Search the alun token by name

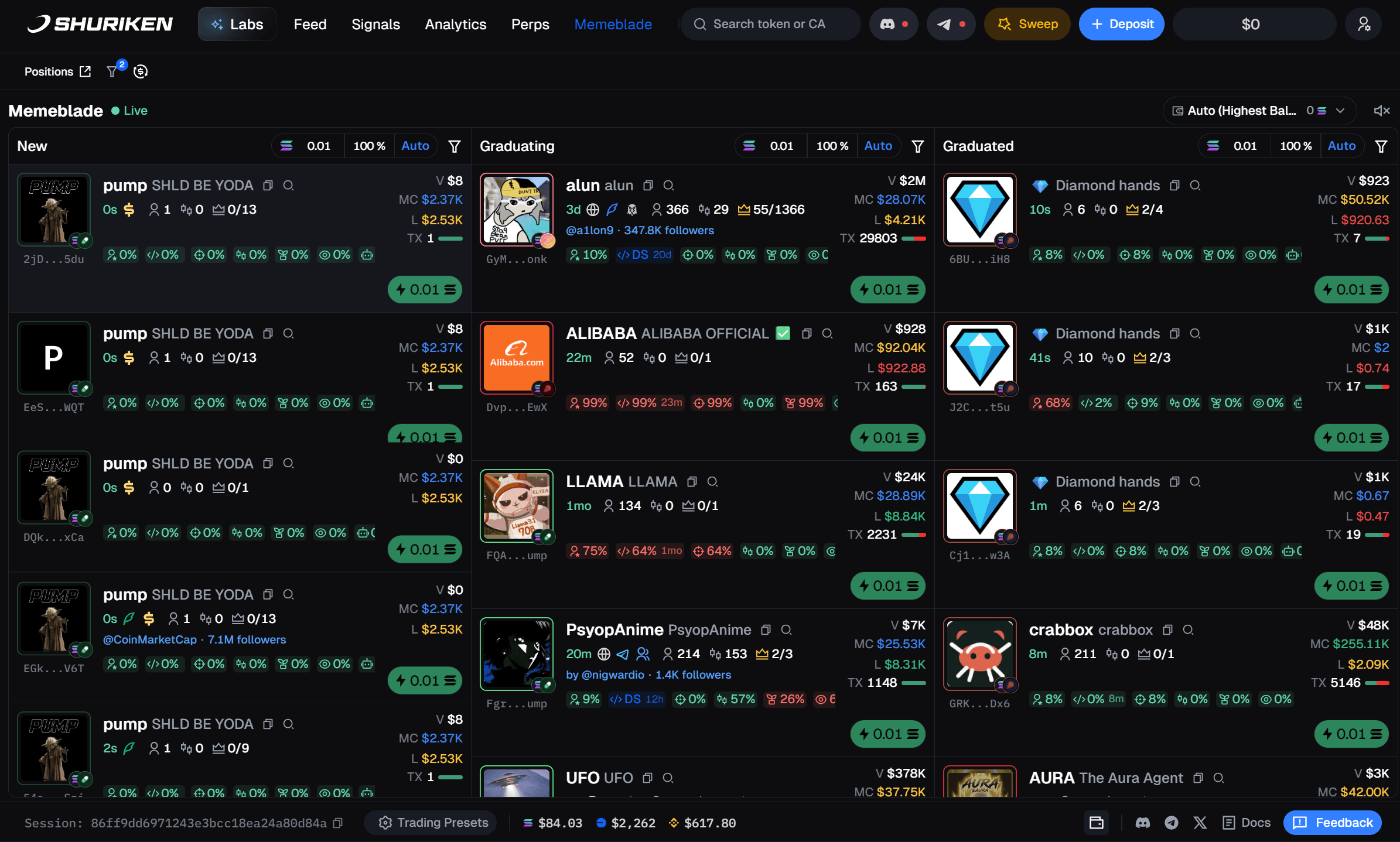click(668, 186)
